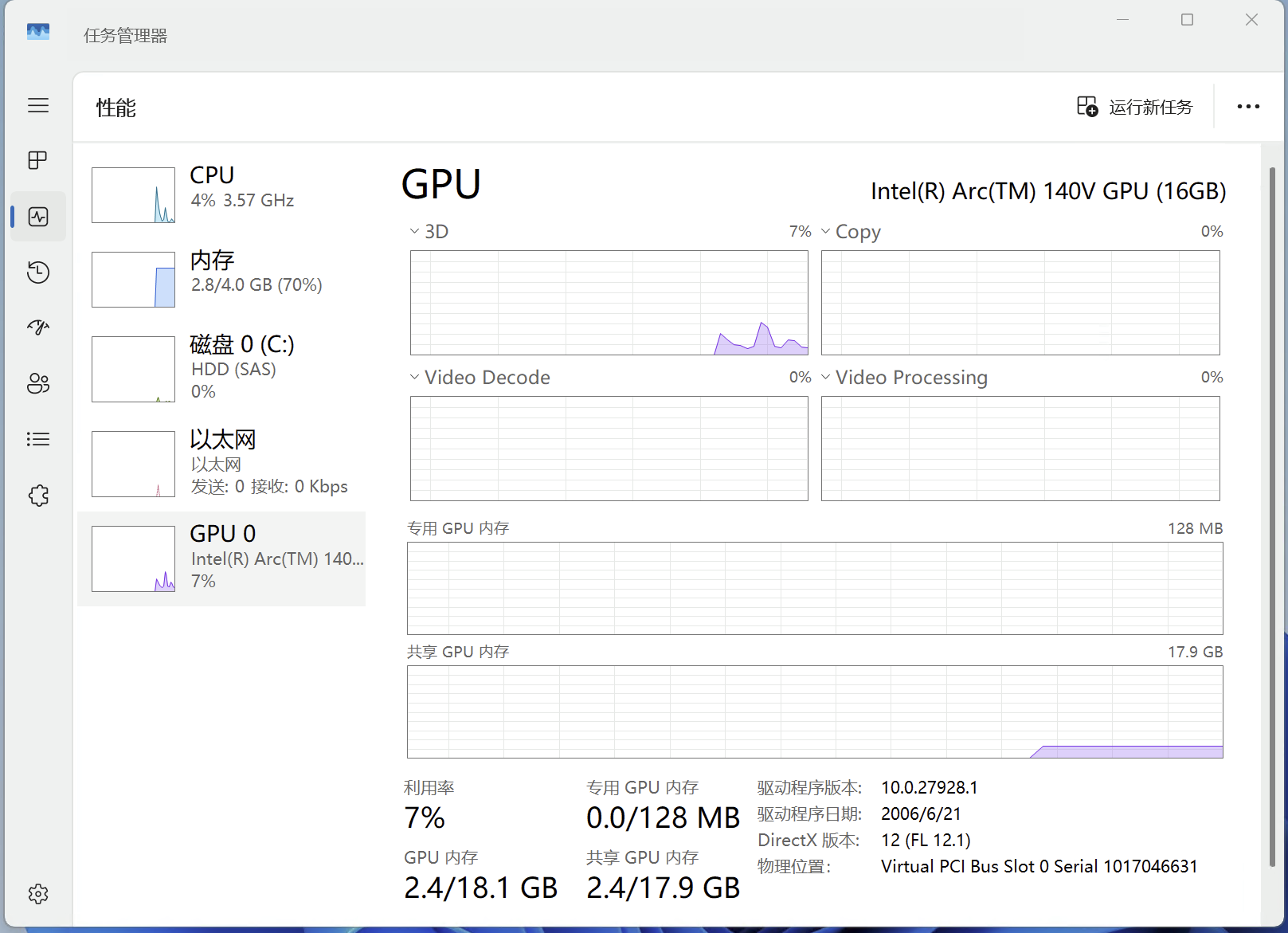
Task: Select Disk 0 (C:) performance item
Action: click(x=221, y=368)
